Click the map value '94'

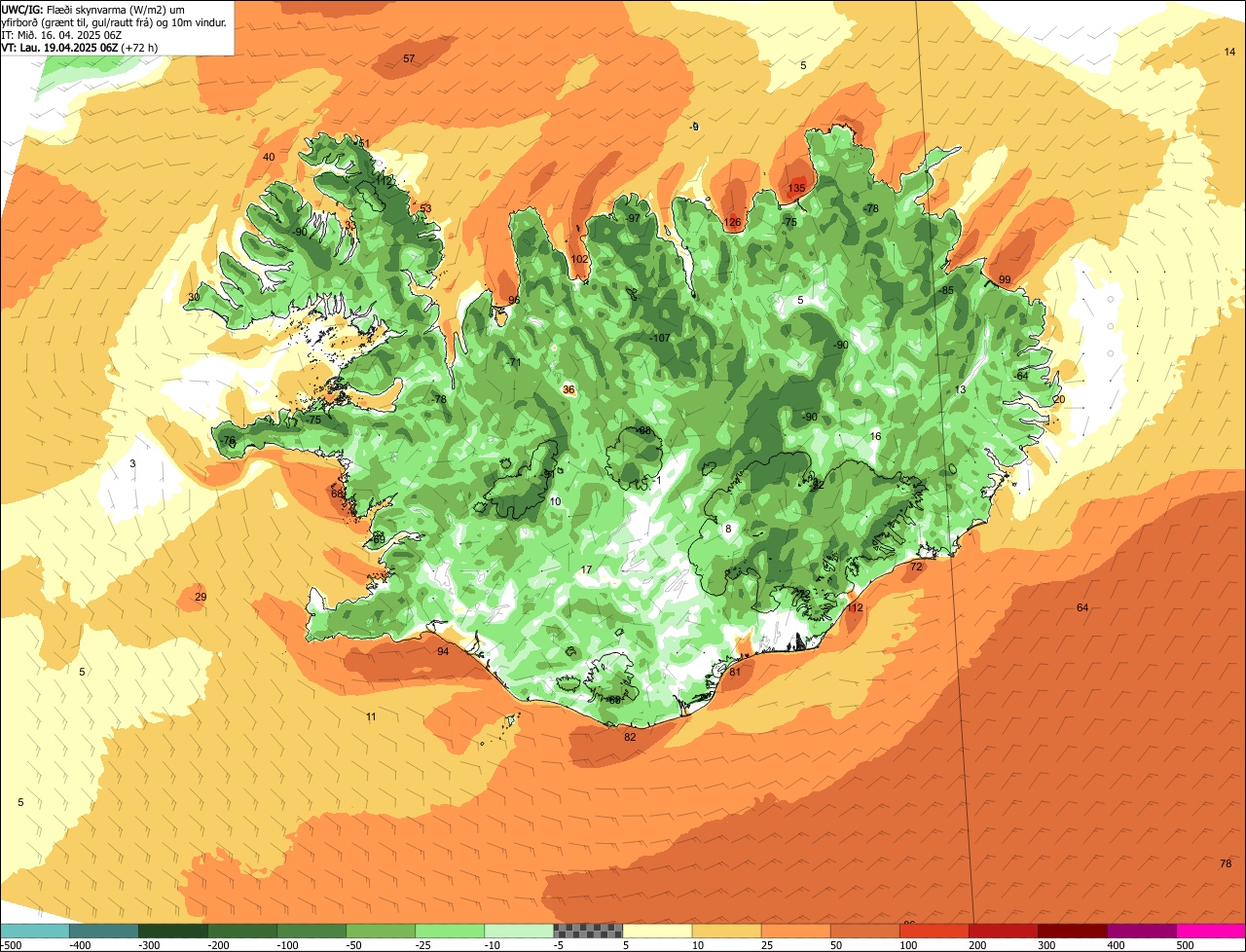(443, 652)
